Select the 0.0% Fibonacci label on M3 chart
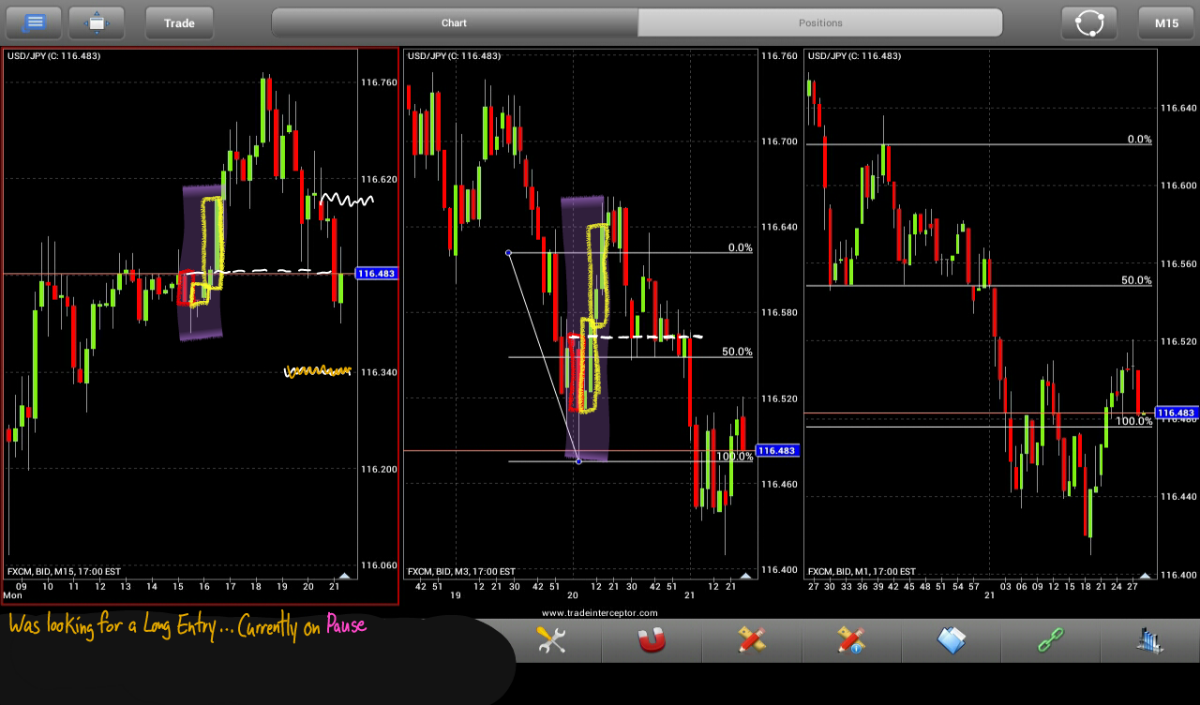Viewport: 1200px width, 705px height. (x=740, y=247)
